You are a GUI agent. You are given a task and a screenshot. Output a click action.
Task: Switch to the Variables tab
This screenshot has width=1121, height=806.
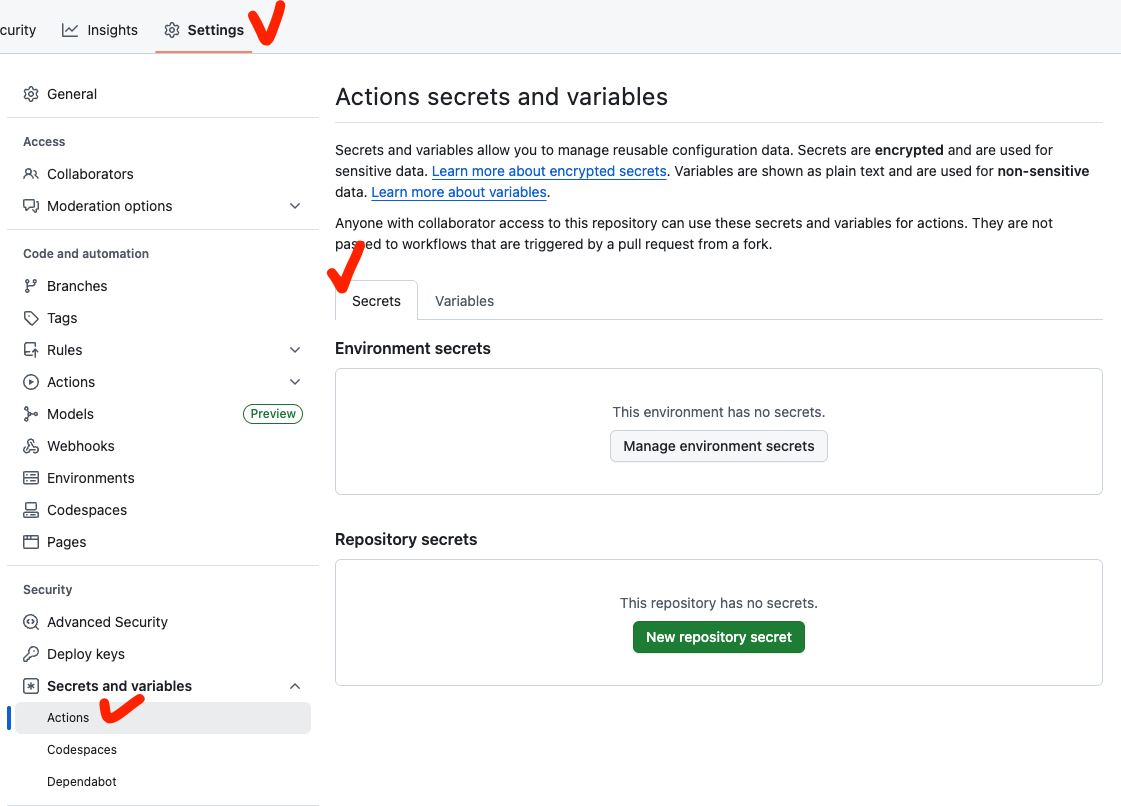point(464,301)
